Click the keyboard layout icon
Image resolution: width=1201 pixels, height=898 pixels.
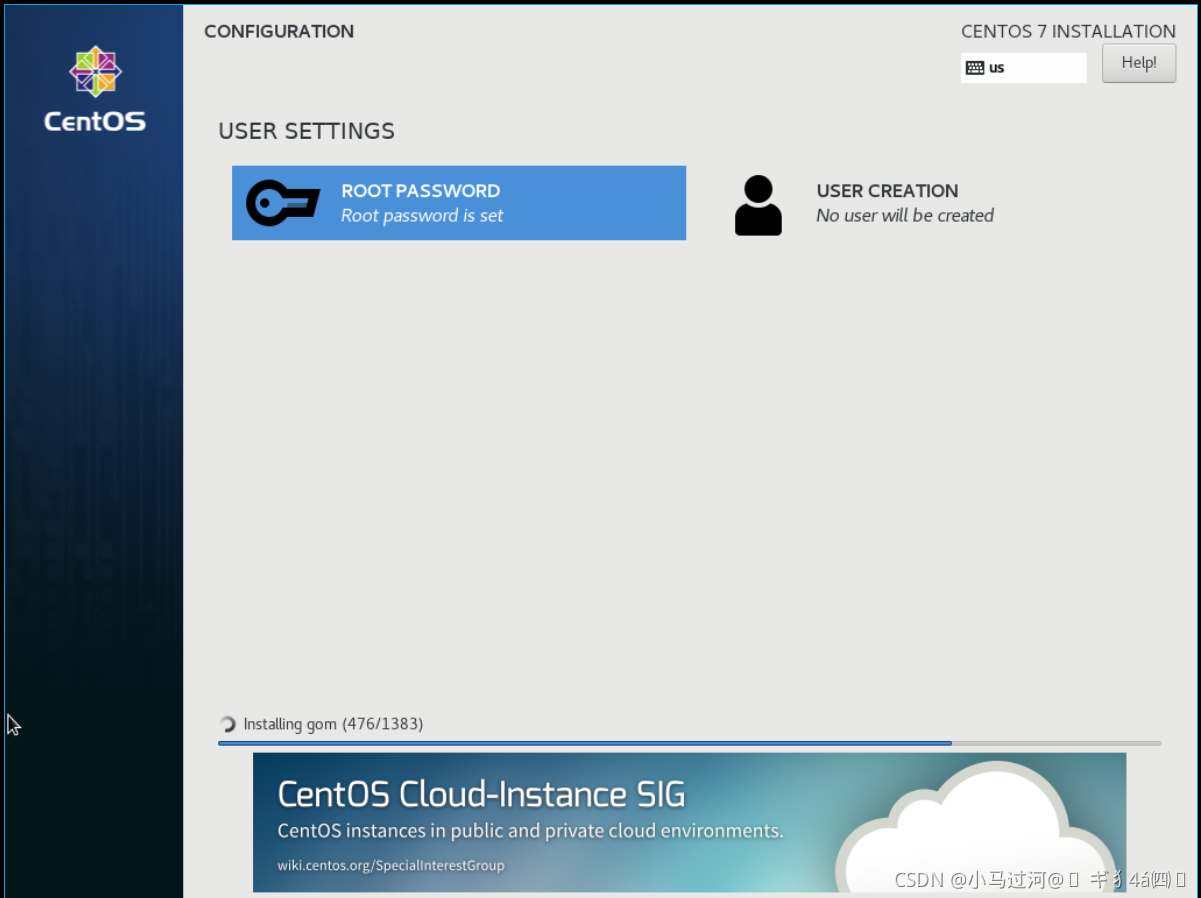pos(975,68)
